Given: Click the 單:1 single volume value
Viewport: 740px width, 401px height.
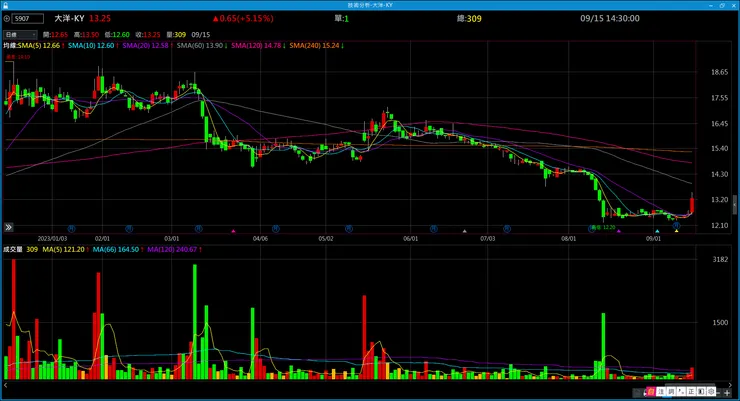Looking at the screenshot, I should click(x=342, y=18).
